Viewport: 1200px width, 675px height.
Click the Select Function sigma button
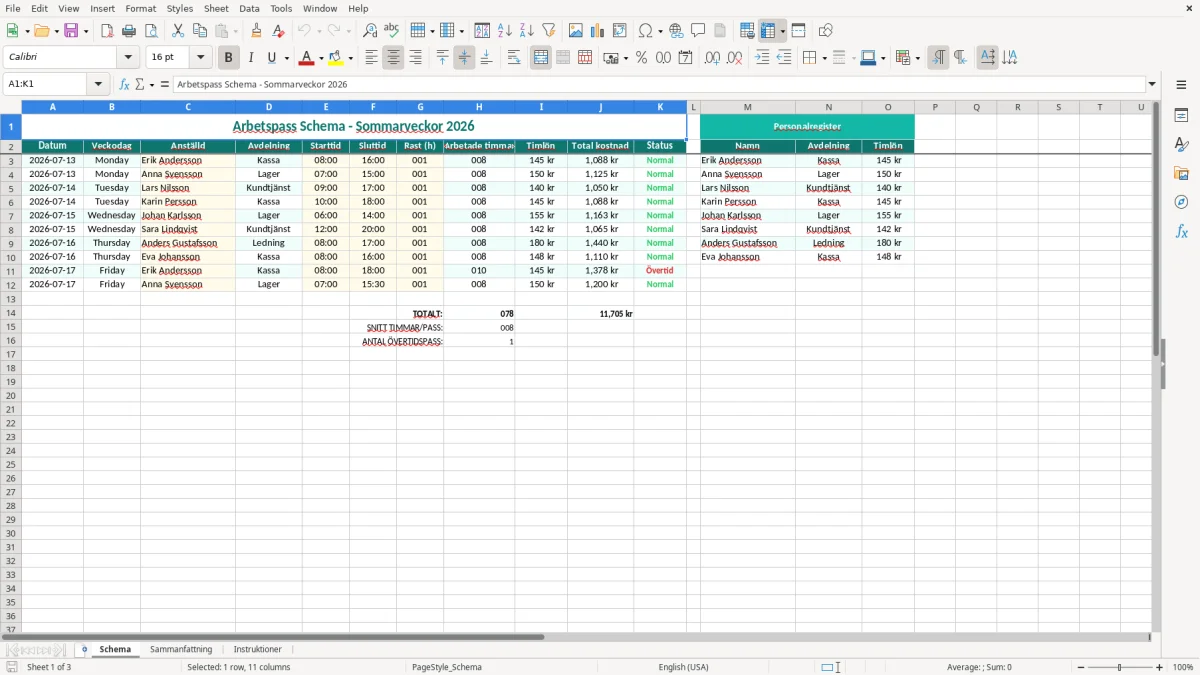coord(140,84)
